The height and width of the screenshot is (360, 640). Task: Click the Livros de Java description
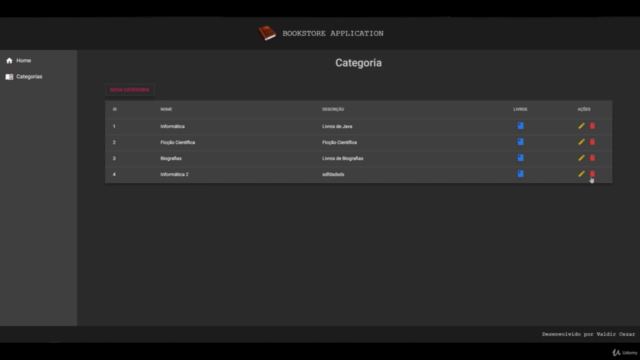[x=337, y=126]
